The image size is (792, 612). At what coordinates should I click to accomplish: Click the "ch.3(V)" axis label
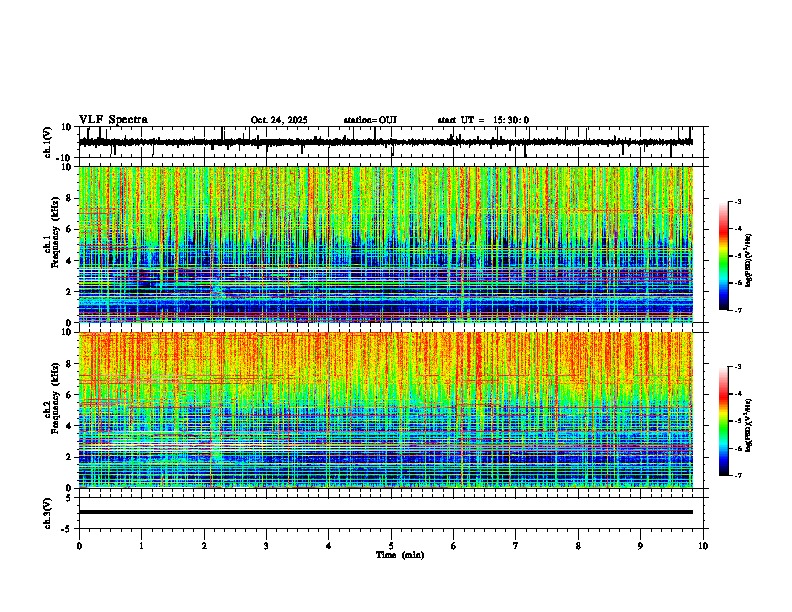click(x=48, y=513)
